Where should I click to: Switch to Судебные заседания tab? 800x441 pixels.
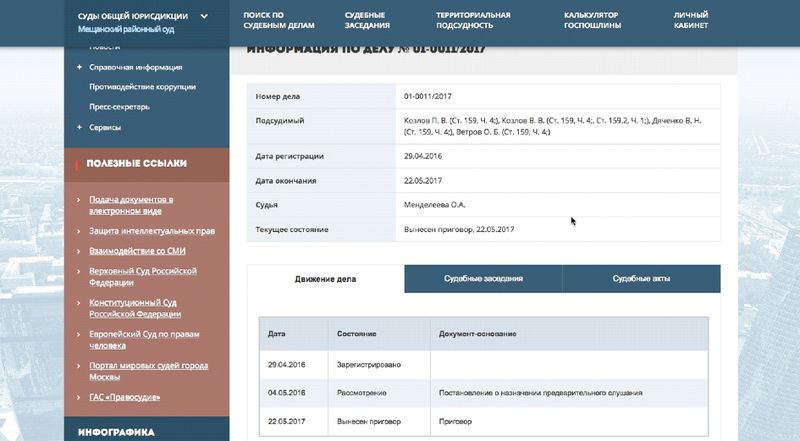pyautogui.click(x=483, y=279)
